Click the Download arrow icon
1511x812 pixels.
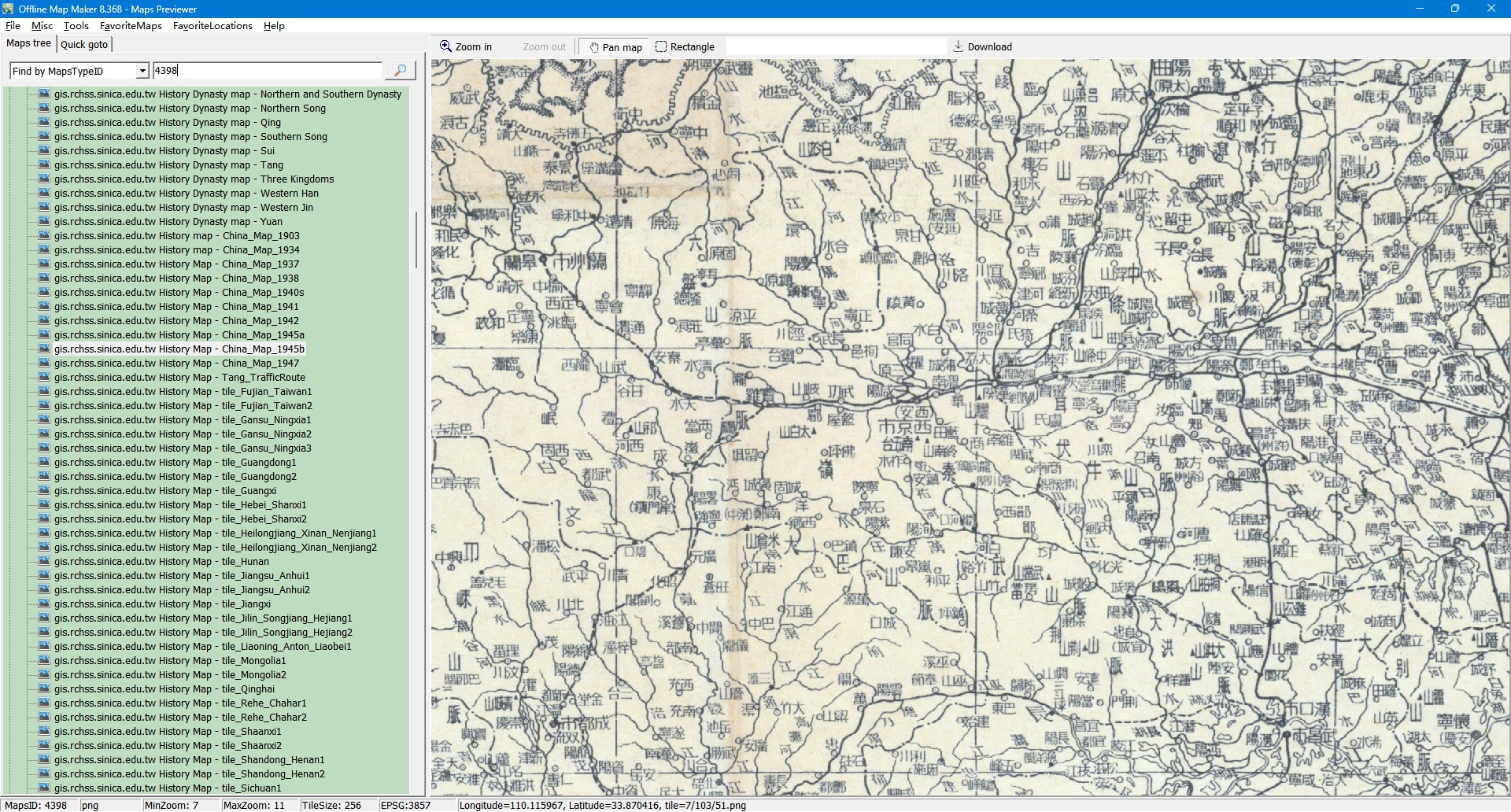(x=958, y=47)
